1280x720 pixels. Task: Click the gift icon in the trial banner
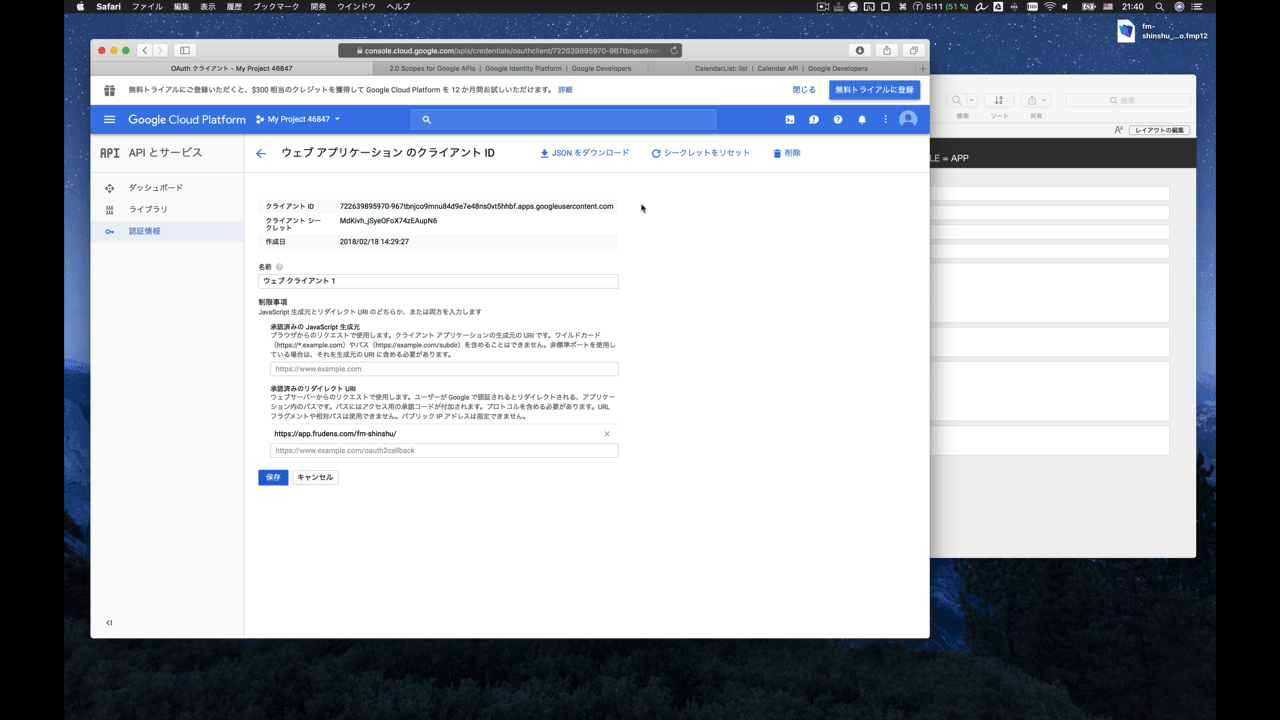tap(109, 90)
